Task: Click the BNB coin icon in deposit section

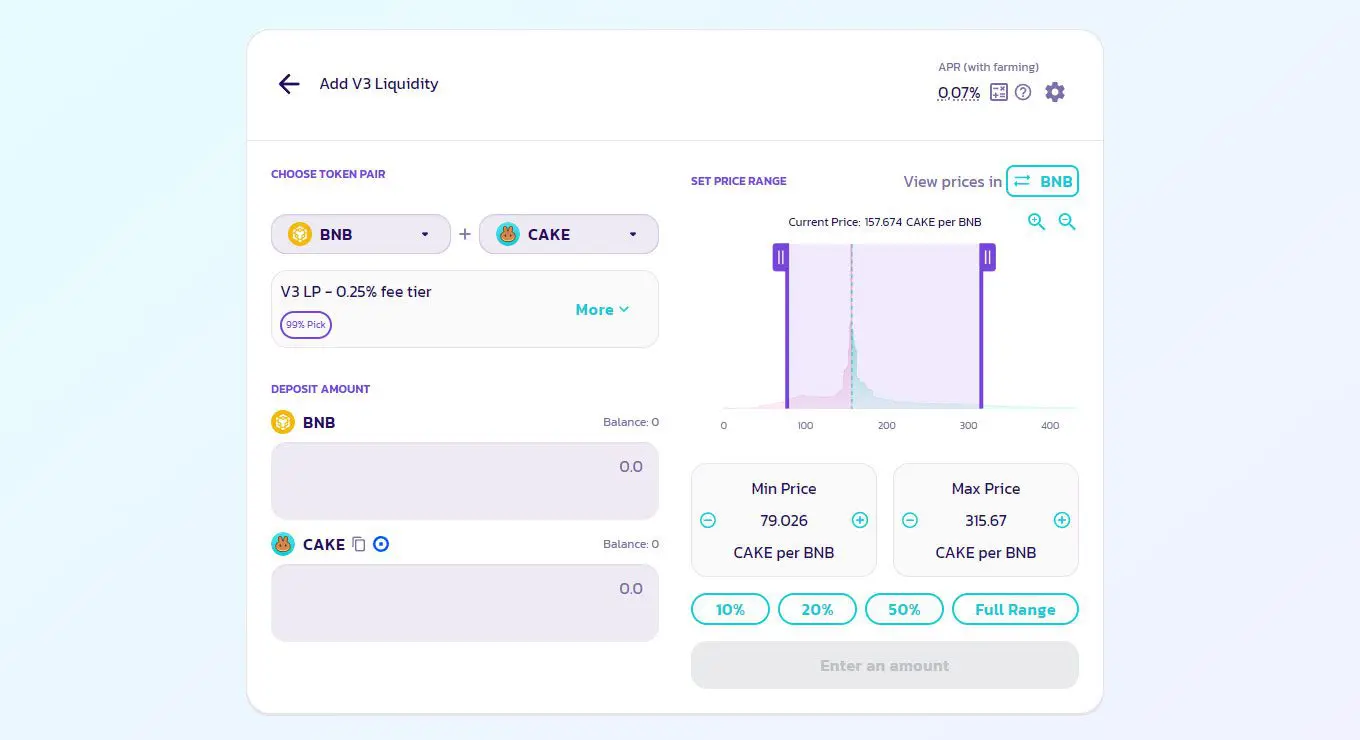Action: coord(283,422)
